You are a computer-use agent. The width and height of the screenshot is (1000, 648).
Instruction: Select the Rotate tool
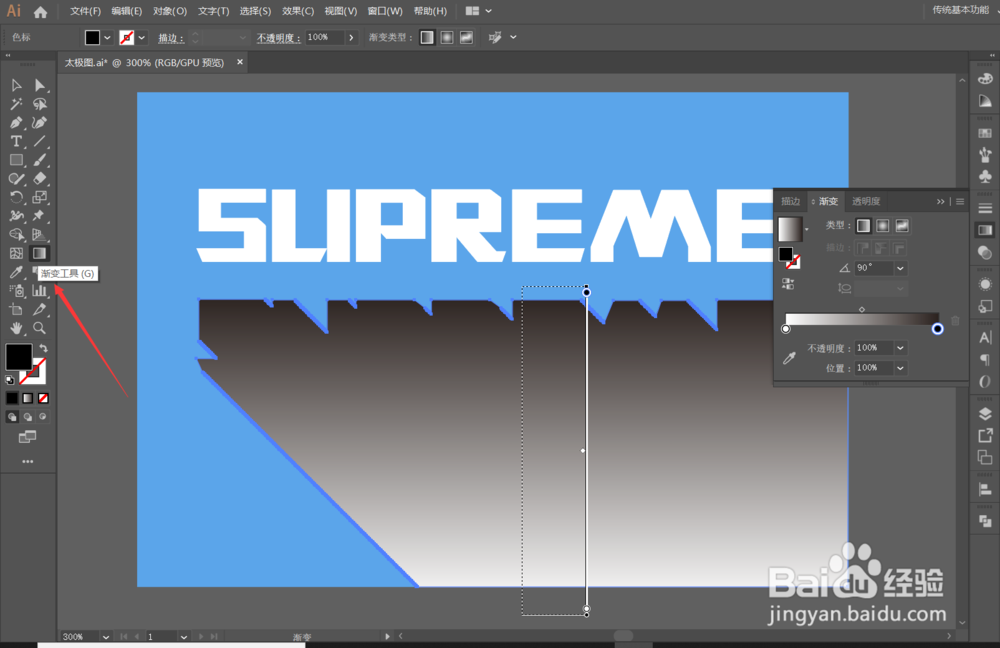point(16,197)
